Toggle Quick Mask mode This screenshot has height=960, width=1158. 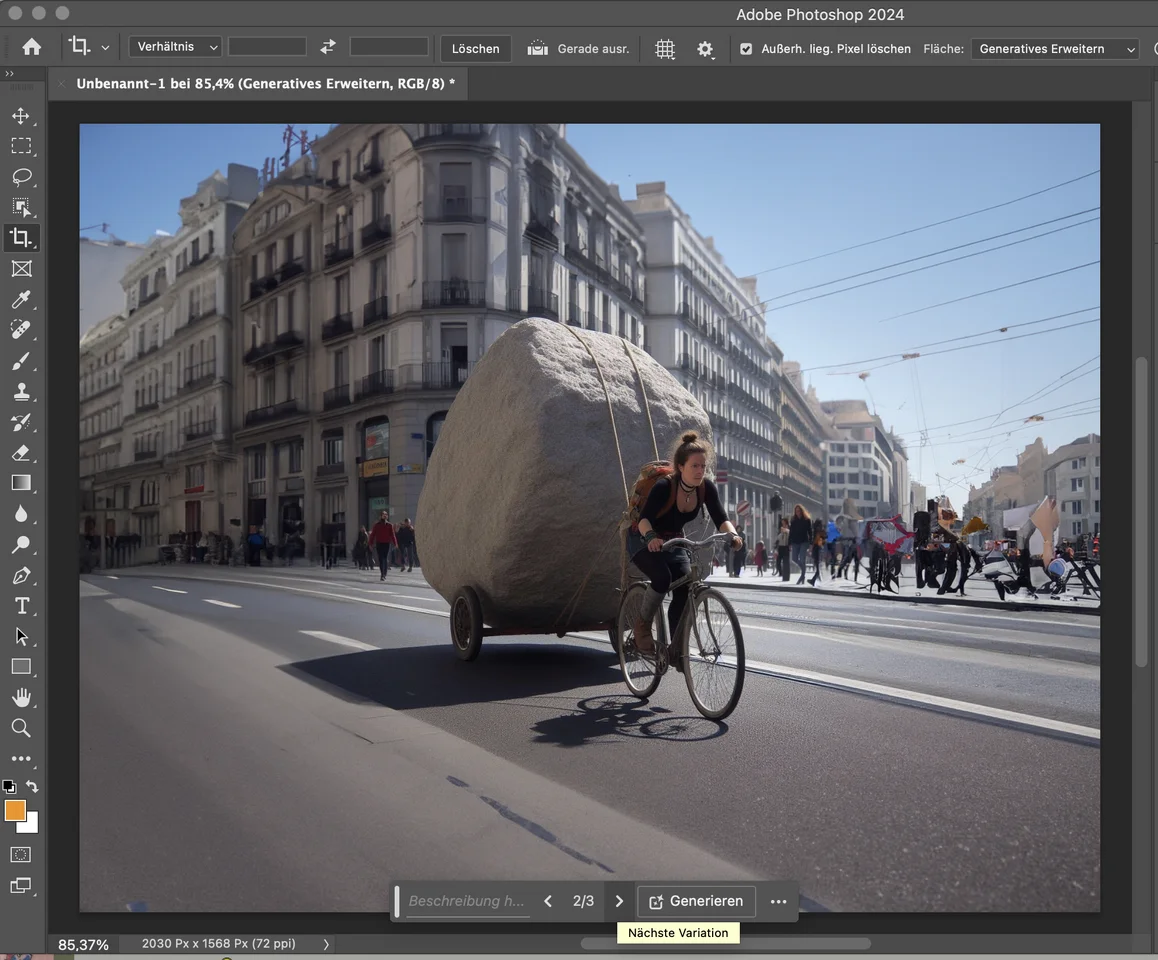(x=21, y=855)
